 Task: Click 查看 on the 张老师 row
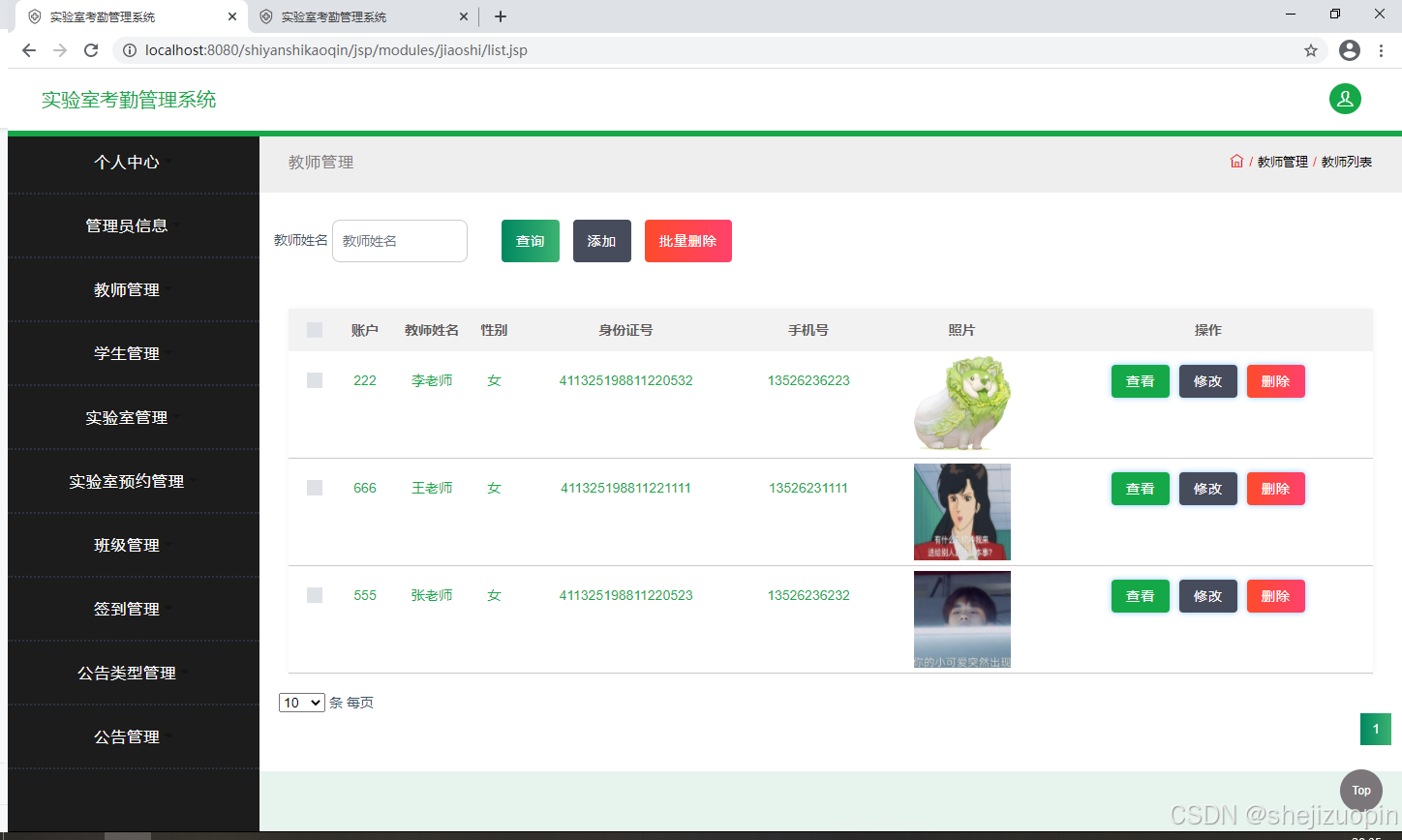coord(1140,595)
